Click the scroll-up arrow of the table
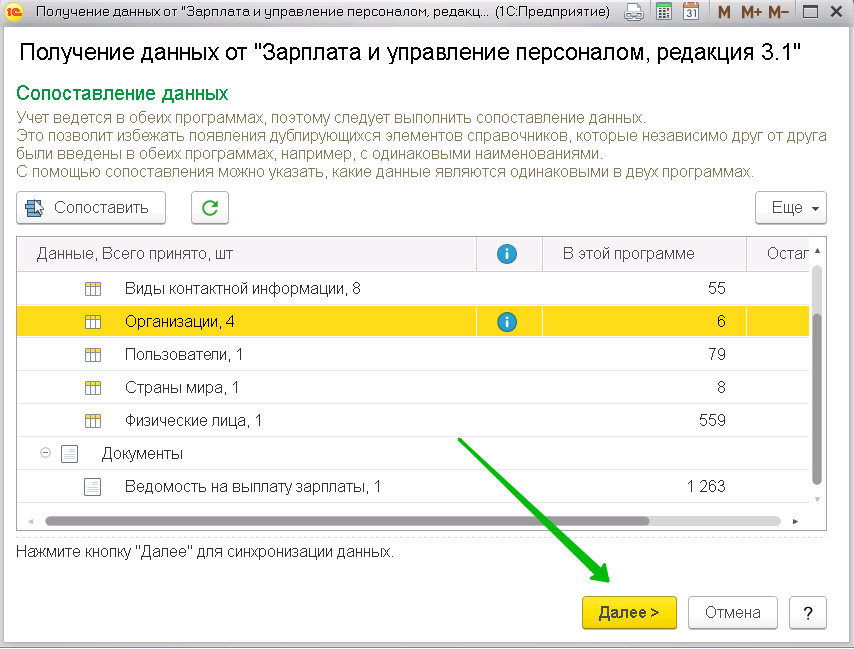This screenshot has width=854, height=649. point(818,251)
